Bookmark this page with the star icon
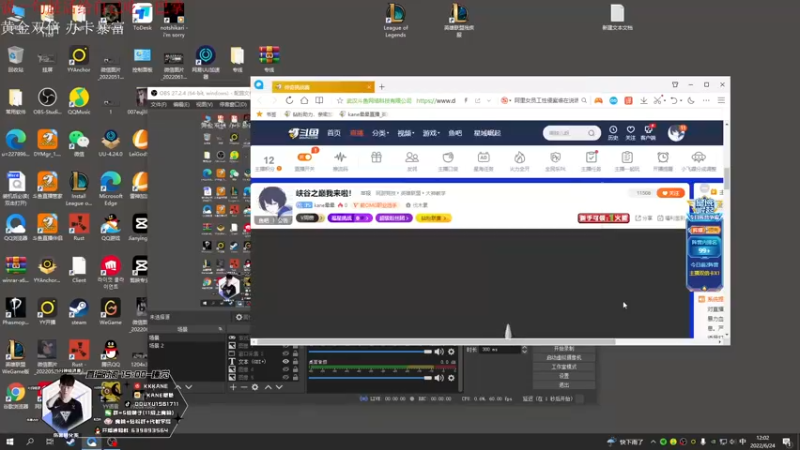 tap(340, 101)
